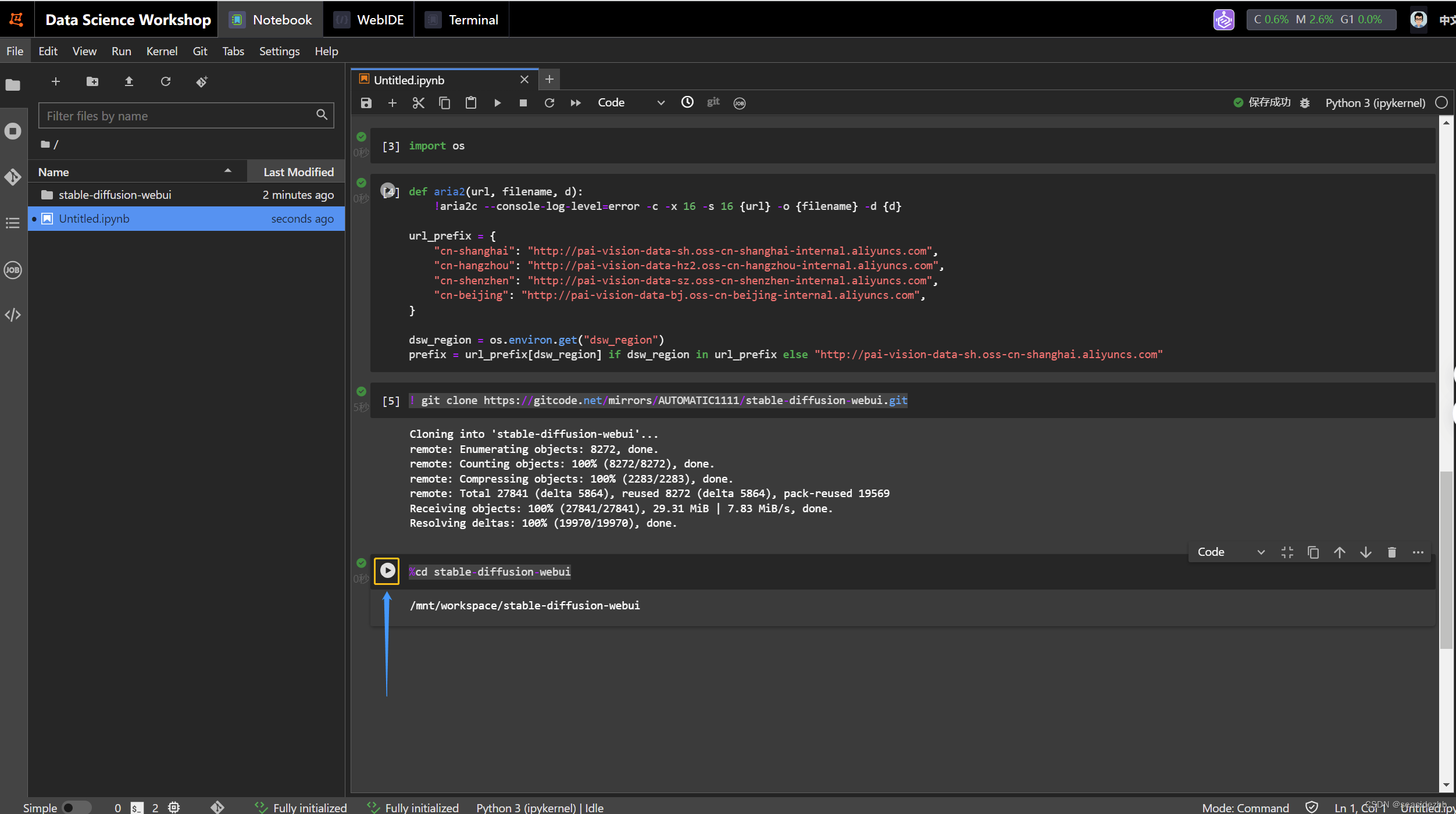Click the collapse icon in cell toolbar

pyautogui.click(x=1287, y=552)
